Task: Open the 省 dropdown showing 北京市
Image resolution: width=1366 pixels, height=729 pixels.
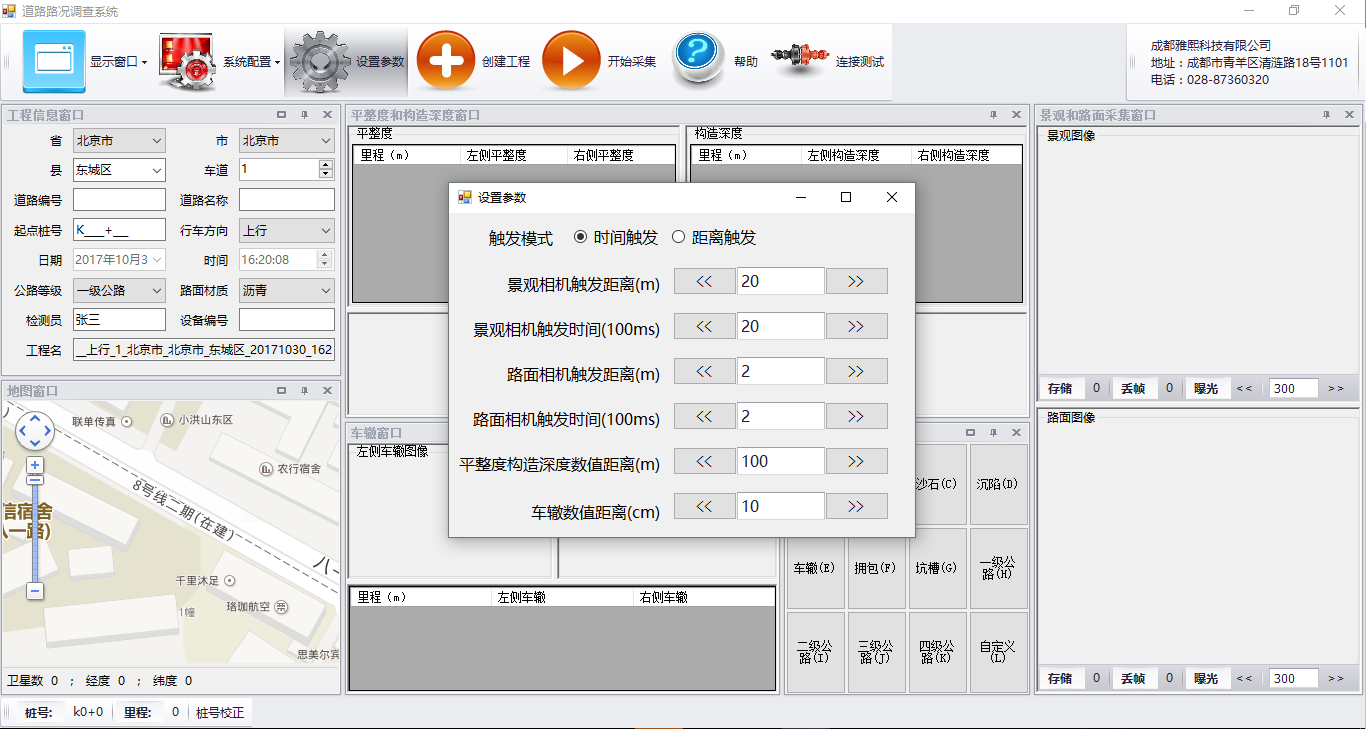Action: [119, 141]
